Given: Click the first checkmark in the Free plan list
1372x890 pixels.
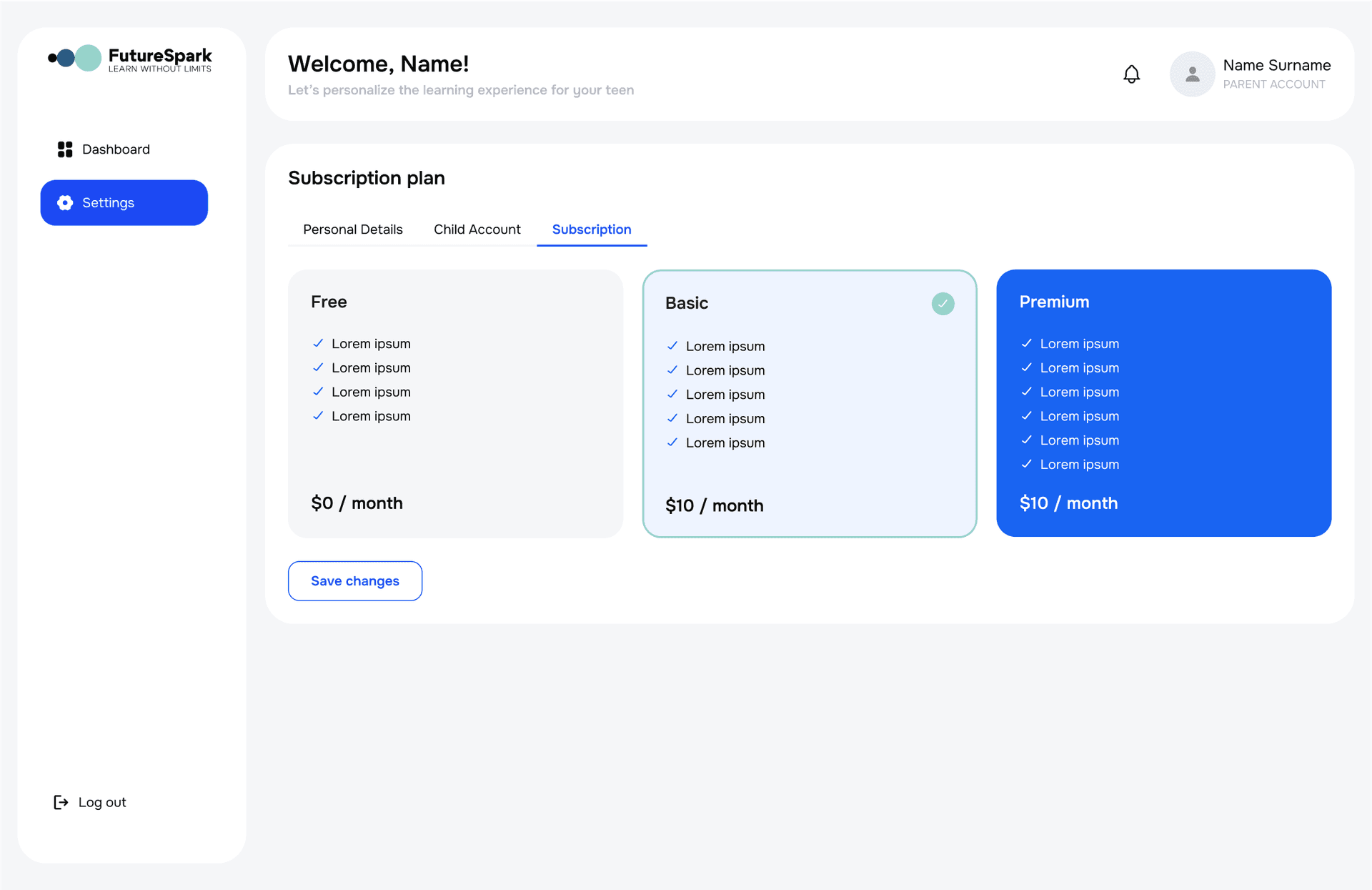Looking at the screenshot, I should point(318,343).
